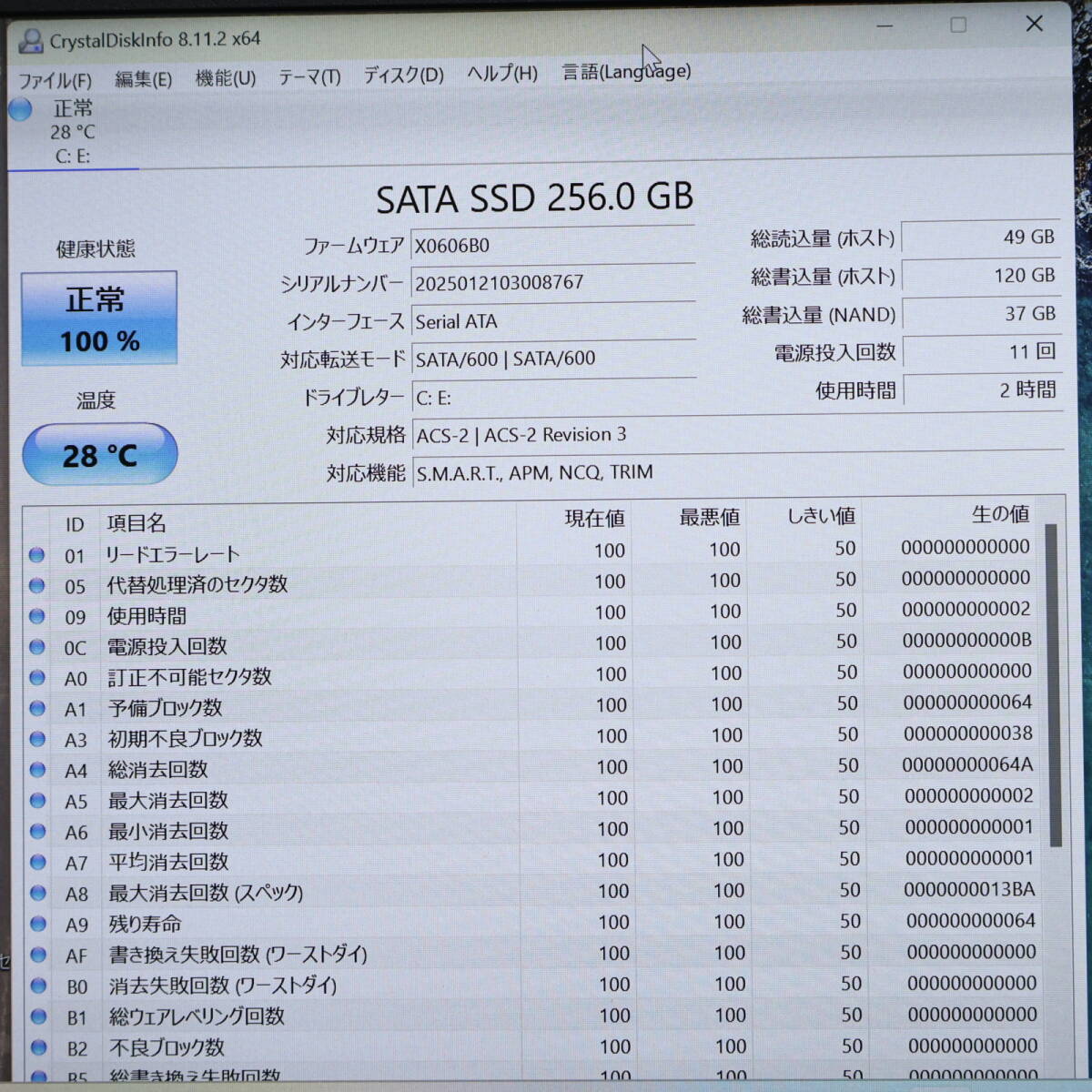Click the 最悪値 column header

pos(709,518)
